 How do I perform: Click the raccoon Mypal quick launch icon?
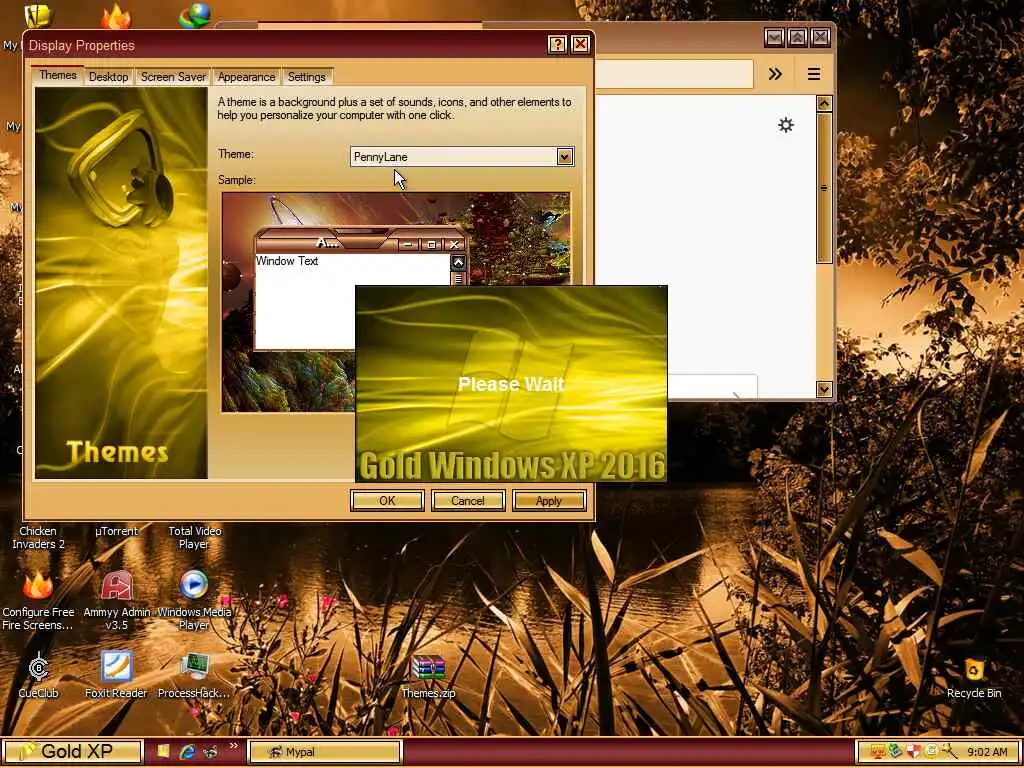click(x=210, y=752)
